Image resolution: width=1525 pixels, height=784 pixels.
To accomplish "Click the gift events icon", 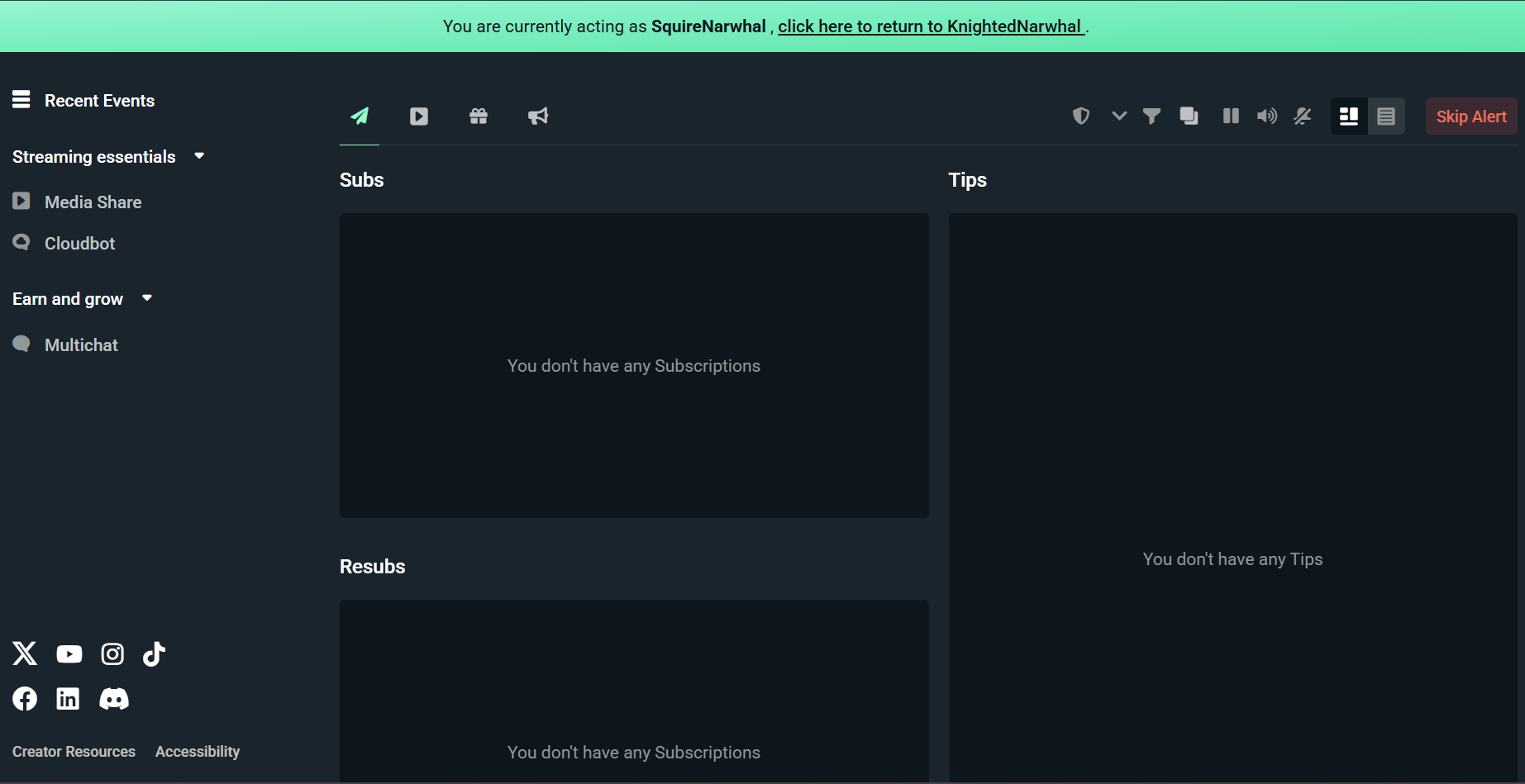I will [x=479, y=116].
